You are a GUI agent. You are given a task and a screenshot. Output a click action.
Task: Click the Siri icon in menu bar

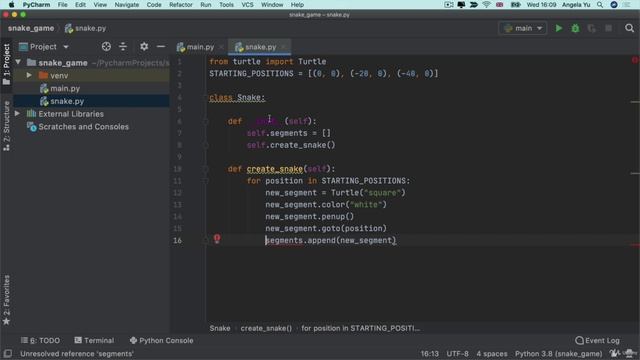point(613,5)
